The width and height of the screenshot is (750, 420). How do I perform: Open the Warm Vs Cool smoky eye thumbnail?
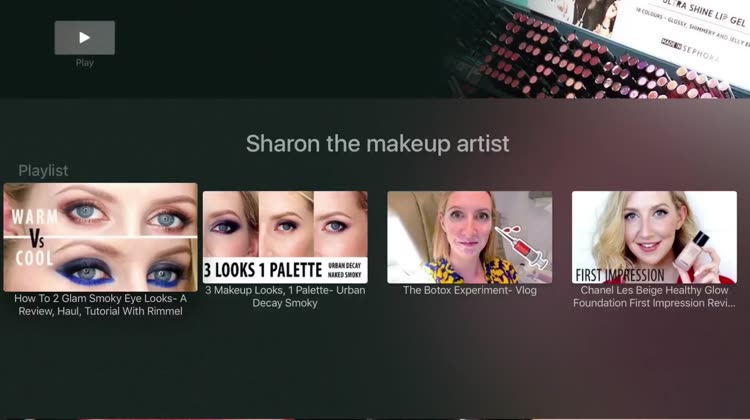(x=100, y=237)
